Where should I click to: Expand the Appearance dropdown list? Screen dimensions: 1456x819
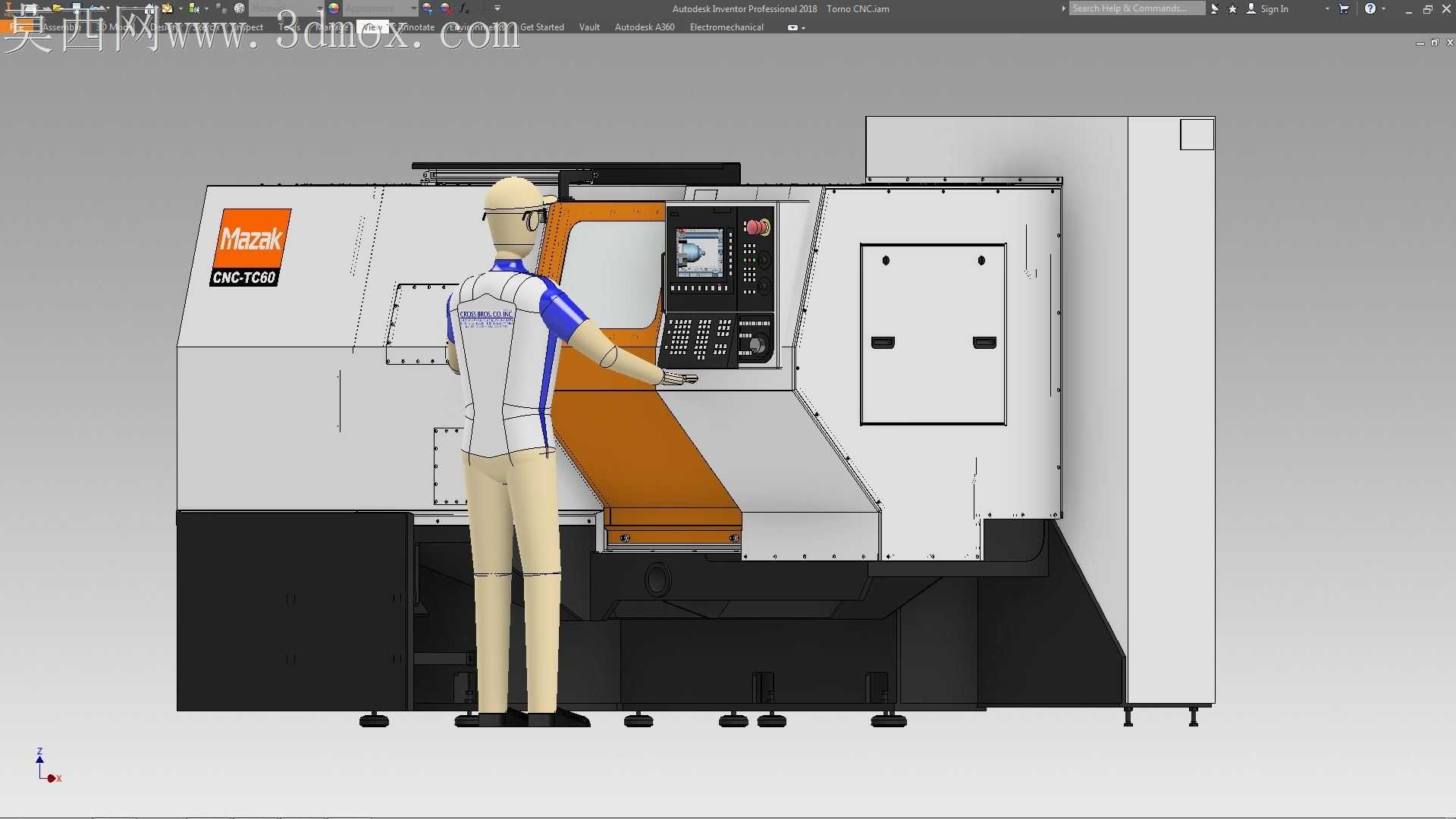414,8
